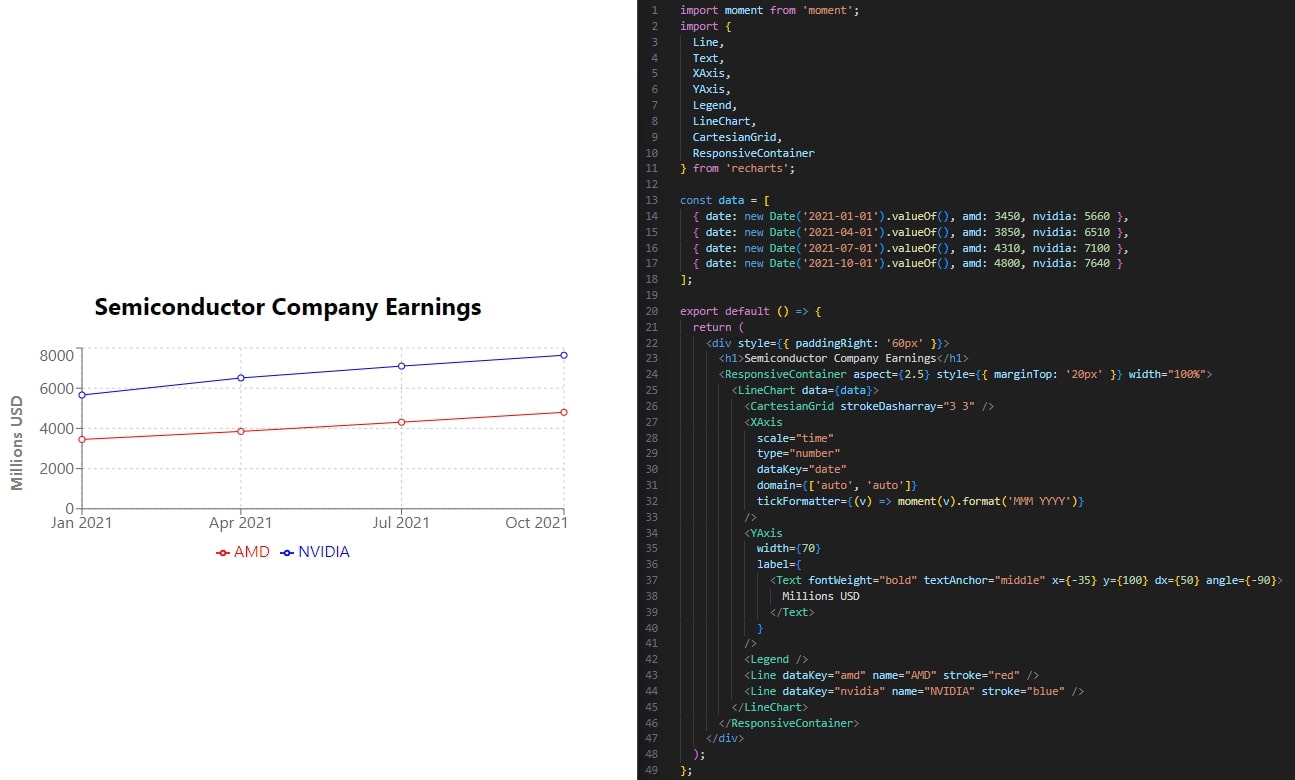
Task: Click stroke="blue" on the NVIDIA Line element
Action: tap(1023, 691)
